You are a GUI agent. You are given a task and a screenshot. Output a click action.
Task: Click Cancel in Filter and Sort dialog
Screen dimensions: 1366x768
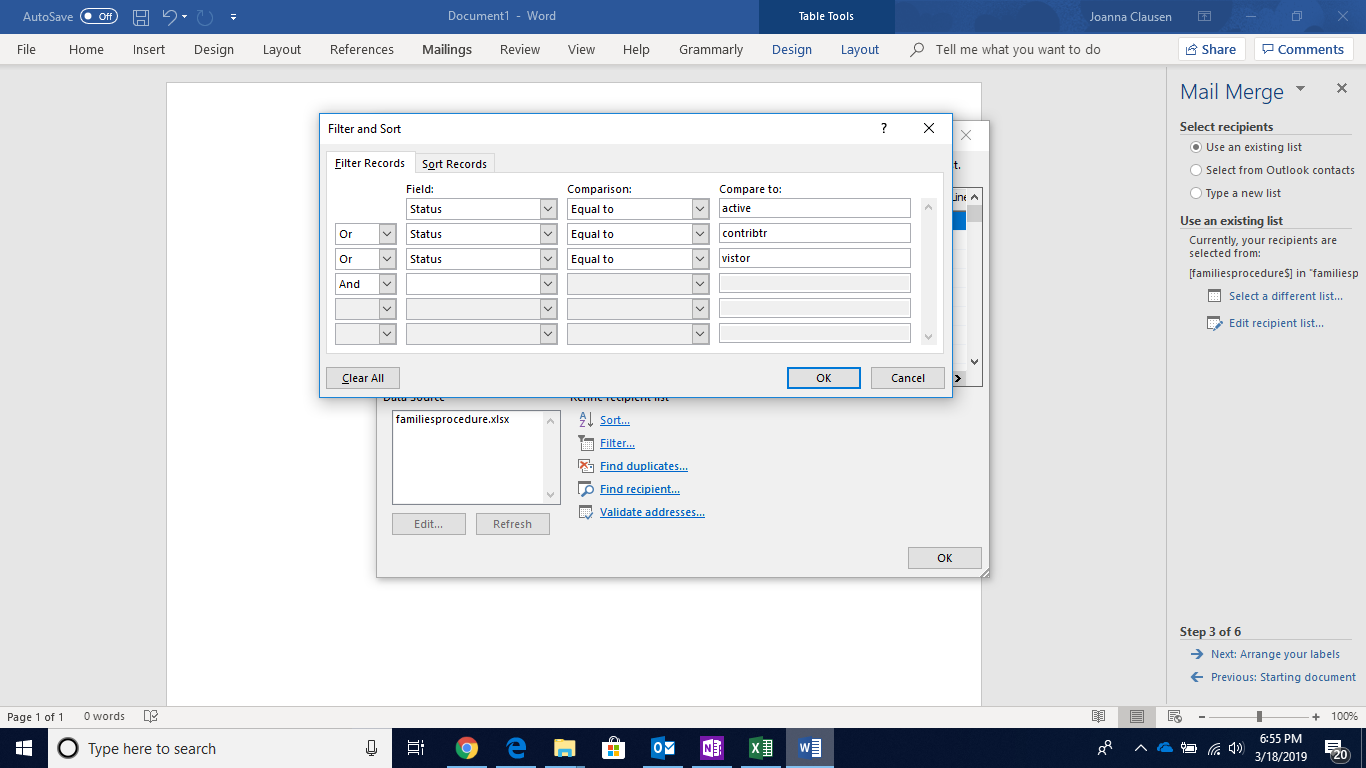(908, 378)
